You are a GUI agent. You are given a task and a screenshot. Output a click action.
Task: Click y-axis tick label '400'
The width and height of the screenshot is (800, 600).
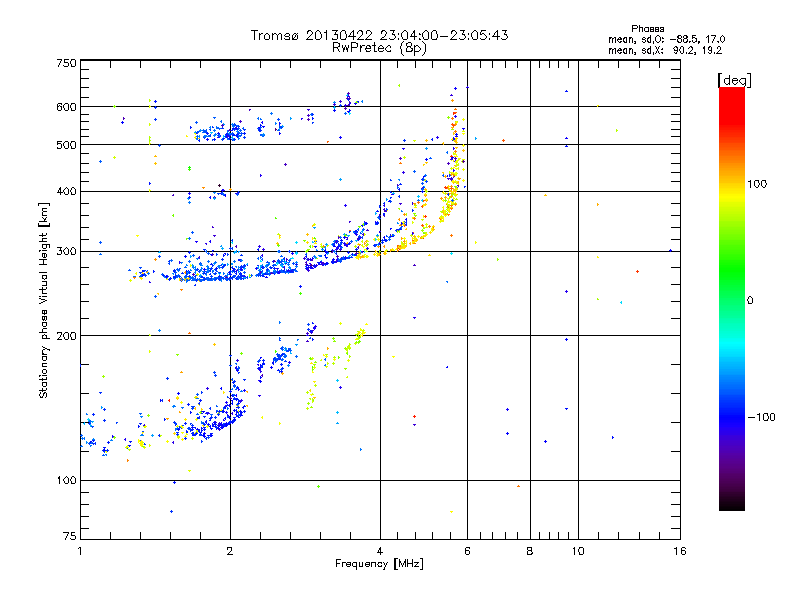click(66, 192)
